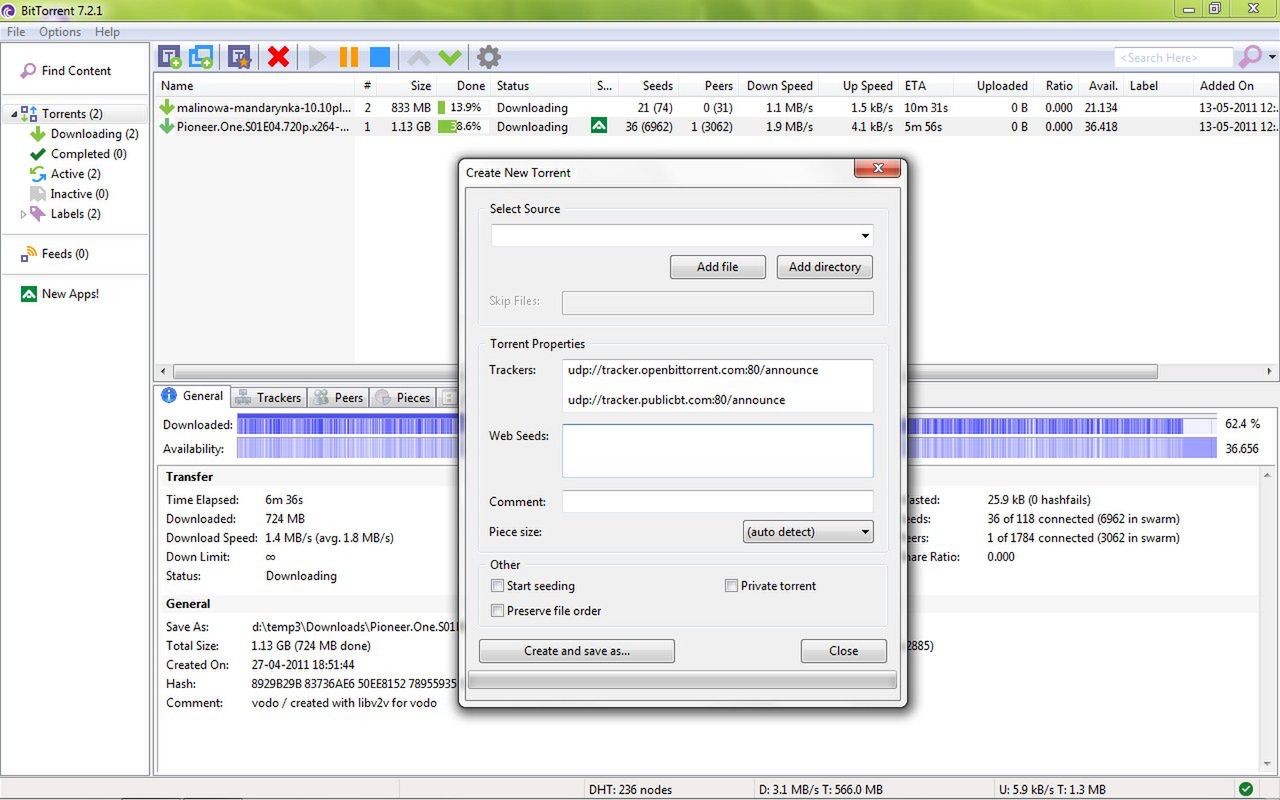This screenshot has height=800, width=1280.
Task: Click the red X Remove torrent icon
Action: (x=278, y=57)
